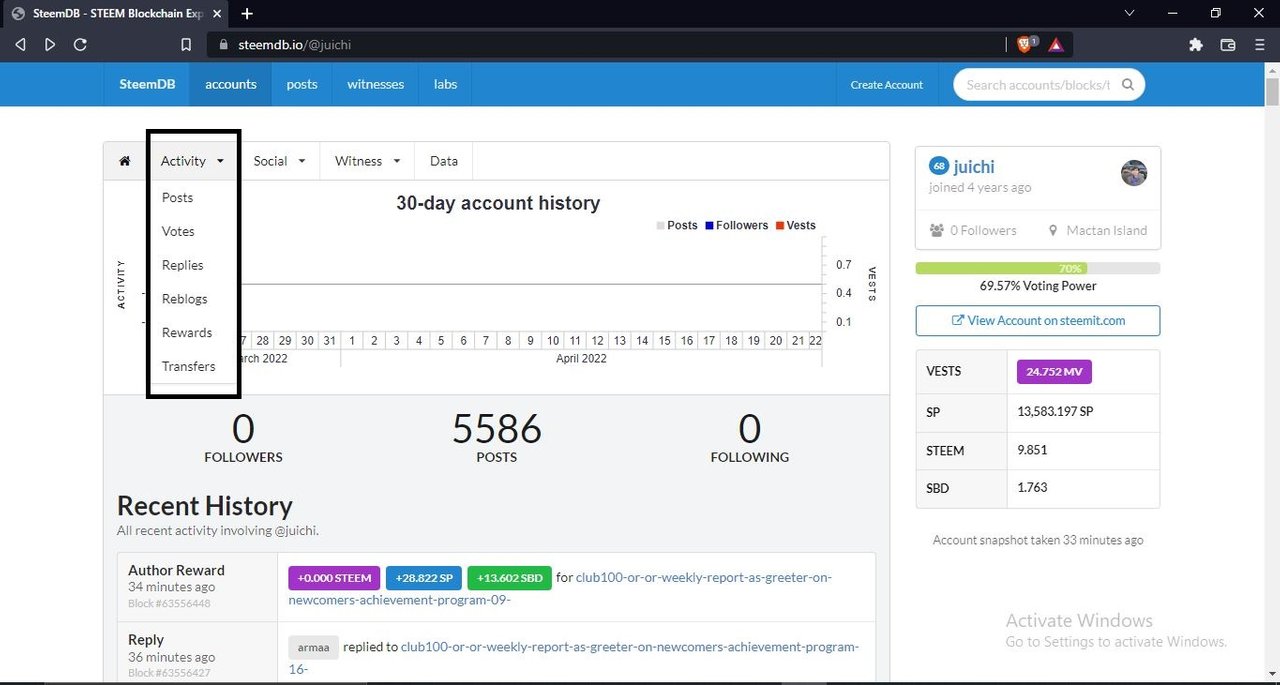
Task: Open the browser extensions puzzle icon
Action: (1196, 44)
